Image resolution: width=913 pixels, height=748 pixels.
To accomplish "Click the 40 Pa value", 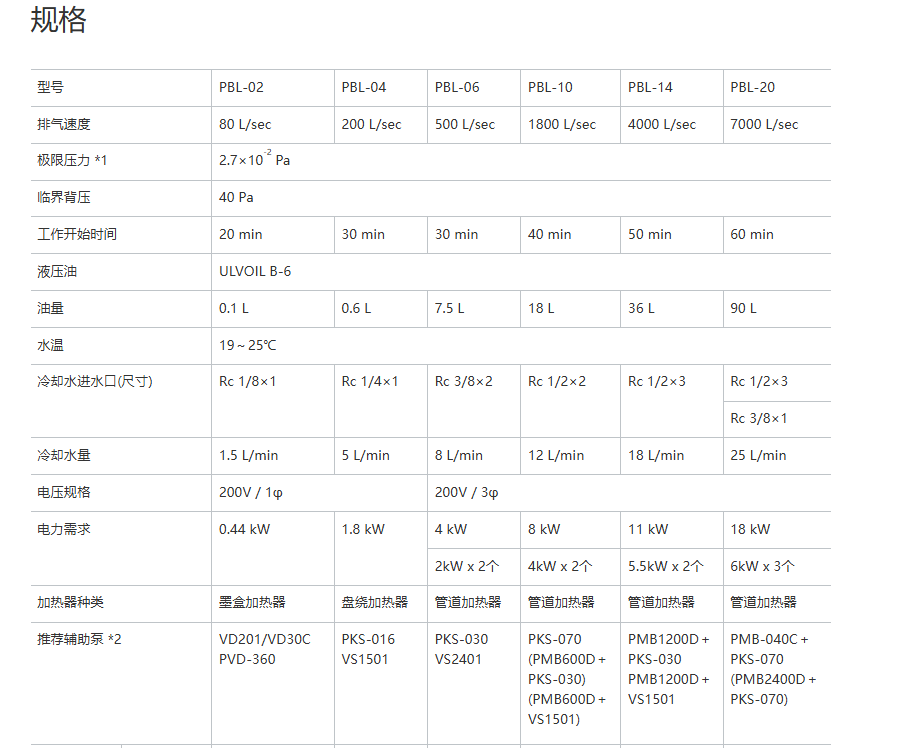I will click(x=236, y=197).
